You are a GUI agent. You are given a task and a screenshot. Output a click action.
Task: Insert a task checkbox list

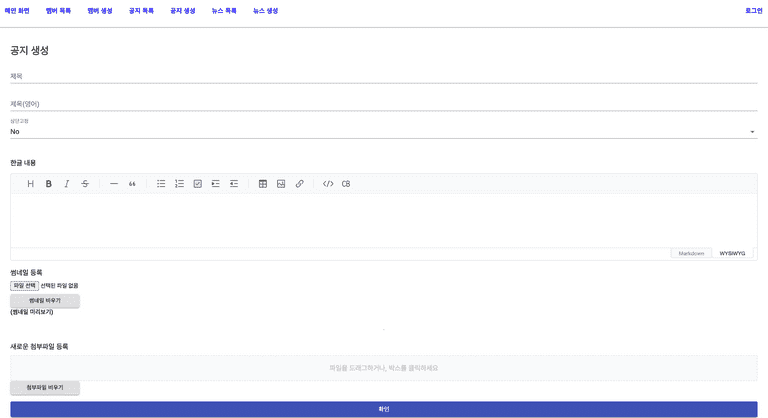pyautogui.click(x=198, y=184)
